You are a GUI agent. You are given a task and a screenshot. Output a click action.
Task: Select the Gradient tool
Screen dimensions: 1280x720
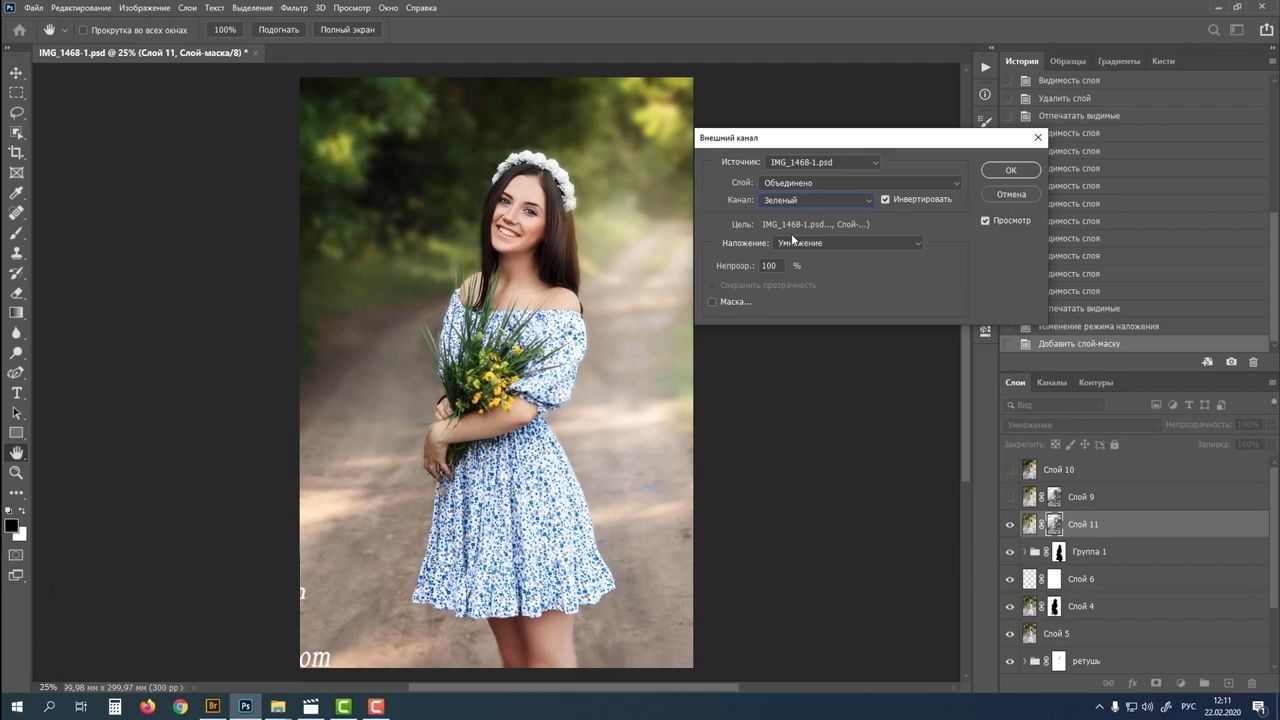point(16,313)
